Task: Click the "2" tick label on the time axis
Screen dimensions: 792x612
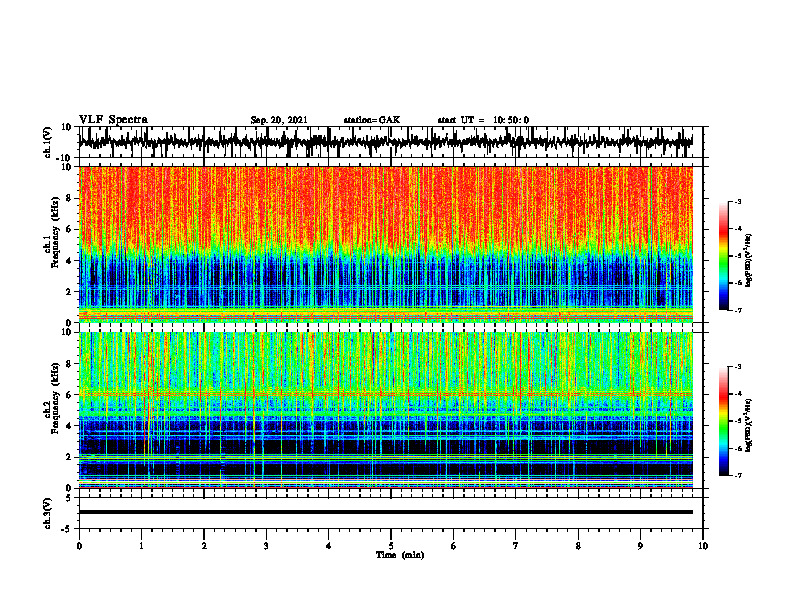Action: point(204,546)
